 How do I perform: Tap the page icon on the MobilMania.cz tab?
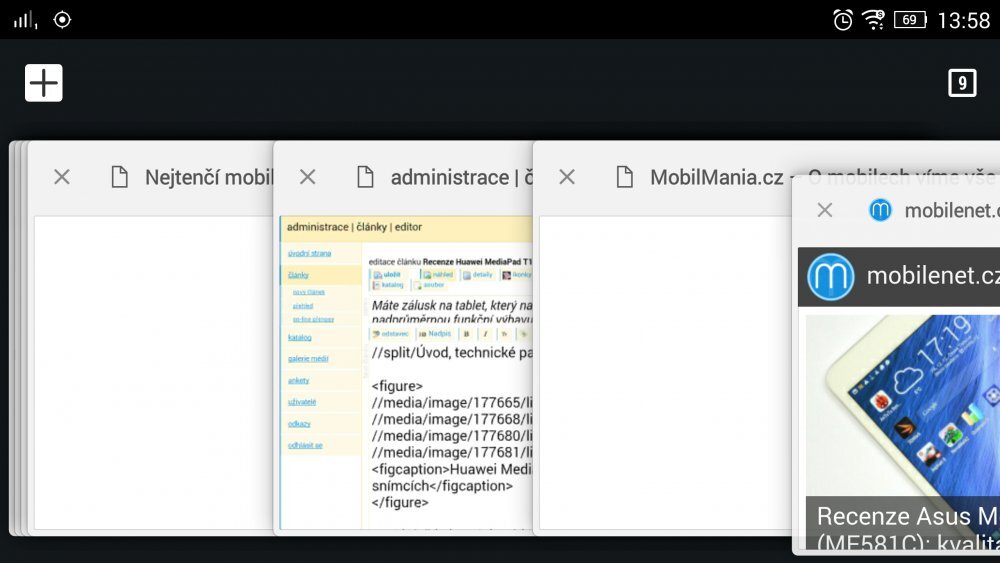(625, 177)
